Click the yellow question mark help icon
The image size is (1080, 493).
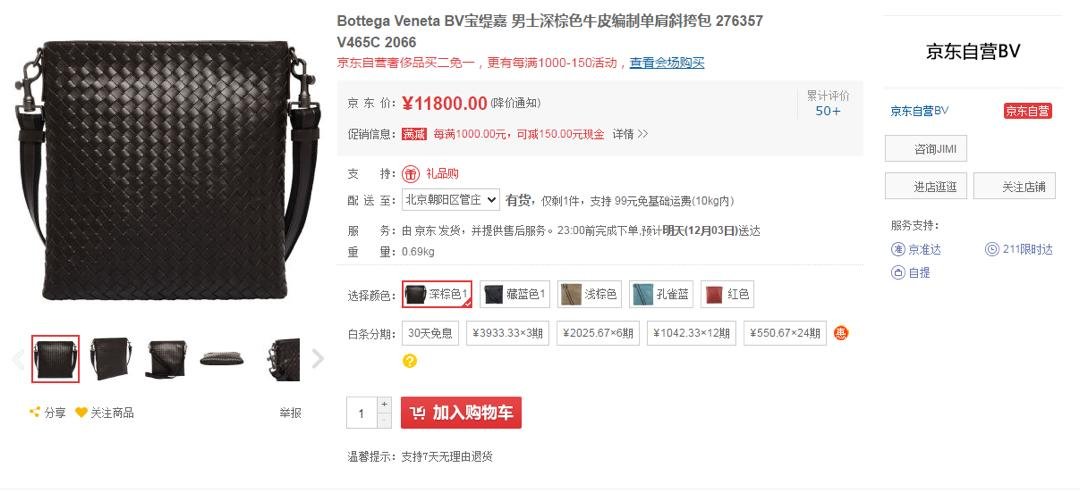(410, 361)
